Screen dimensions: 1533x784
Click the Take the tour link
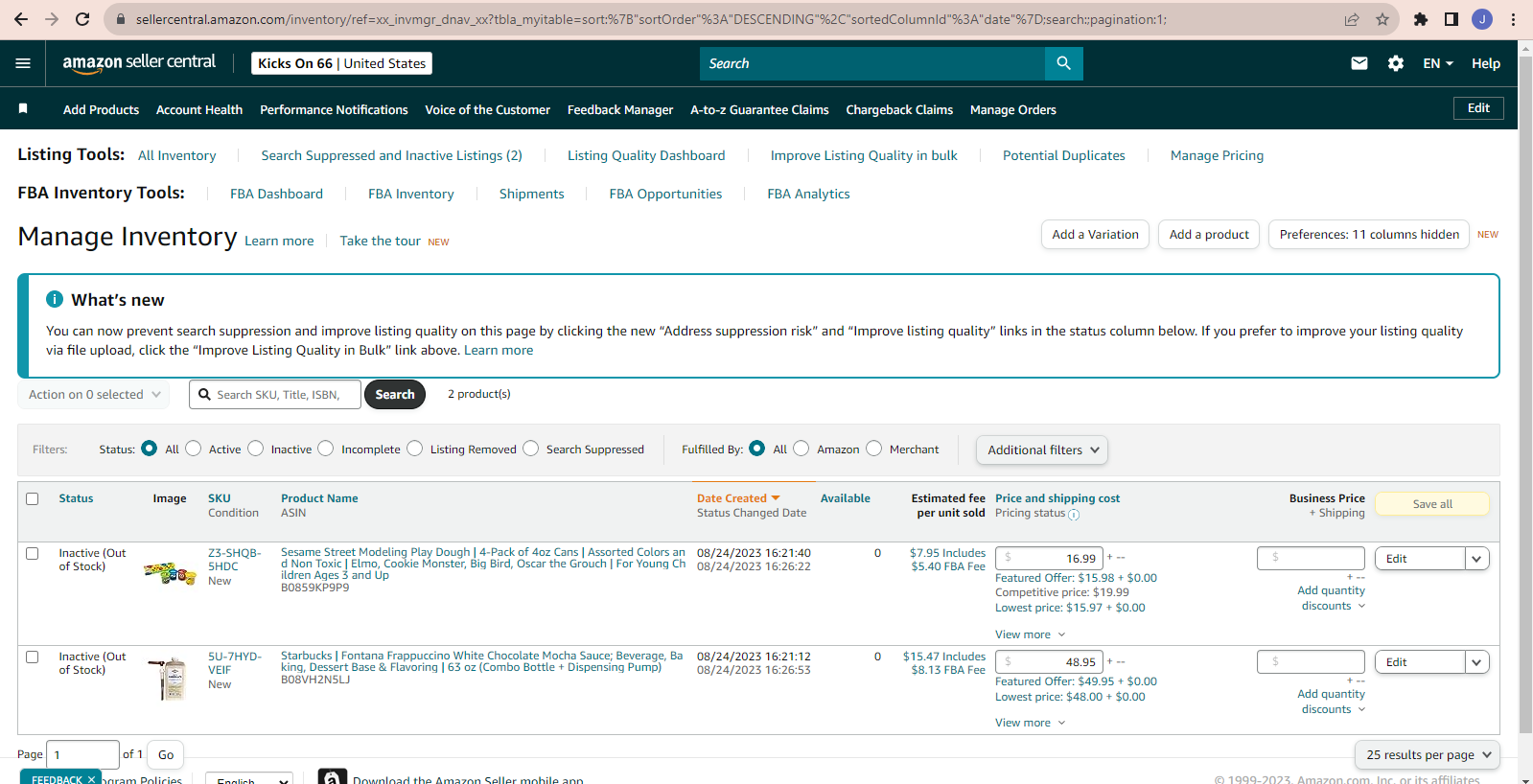pos(380,241)
